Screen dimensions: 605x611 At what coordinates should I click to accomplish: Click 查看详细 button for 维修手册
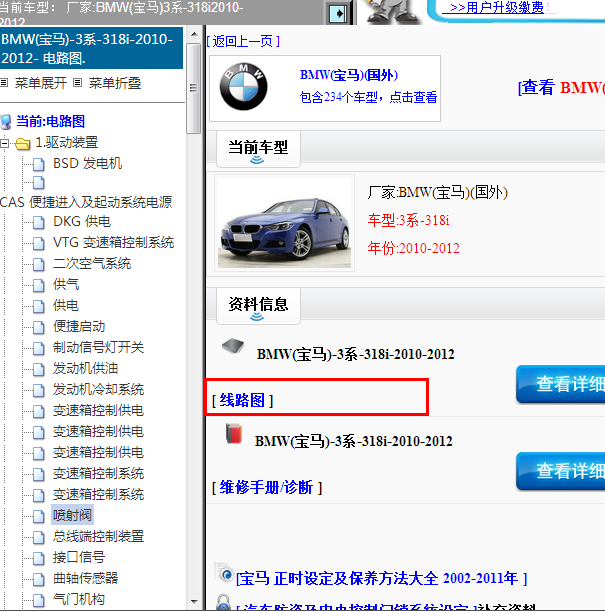[x=561, y=471]
